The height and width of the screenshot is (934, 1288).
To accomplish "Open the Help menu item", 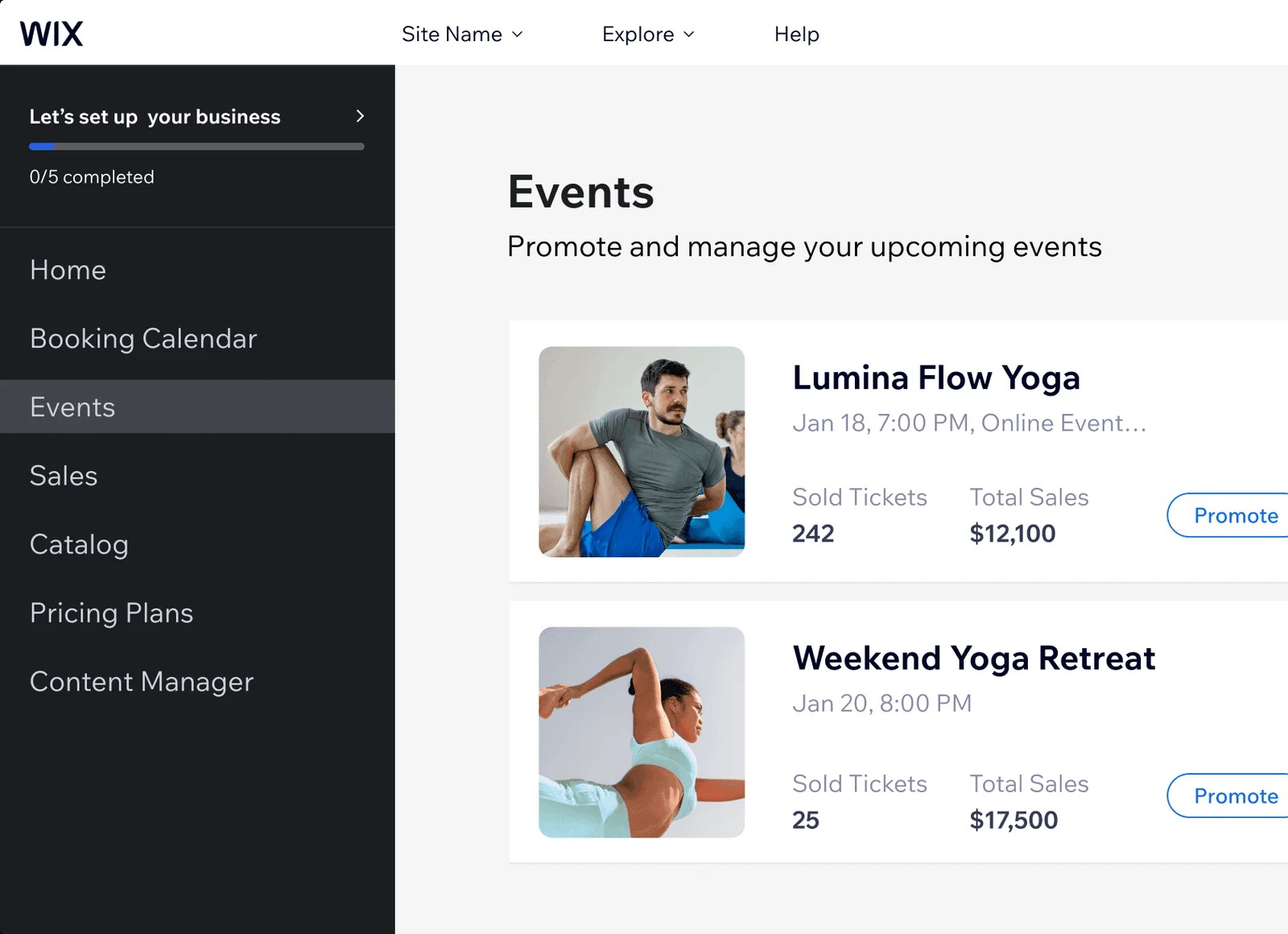I will pyautogui.click(x=796, y=34).
